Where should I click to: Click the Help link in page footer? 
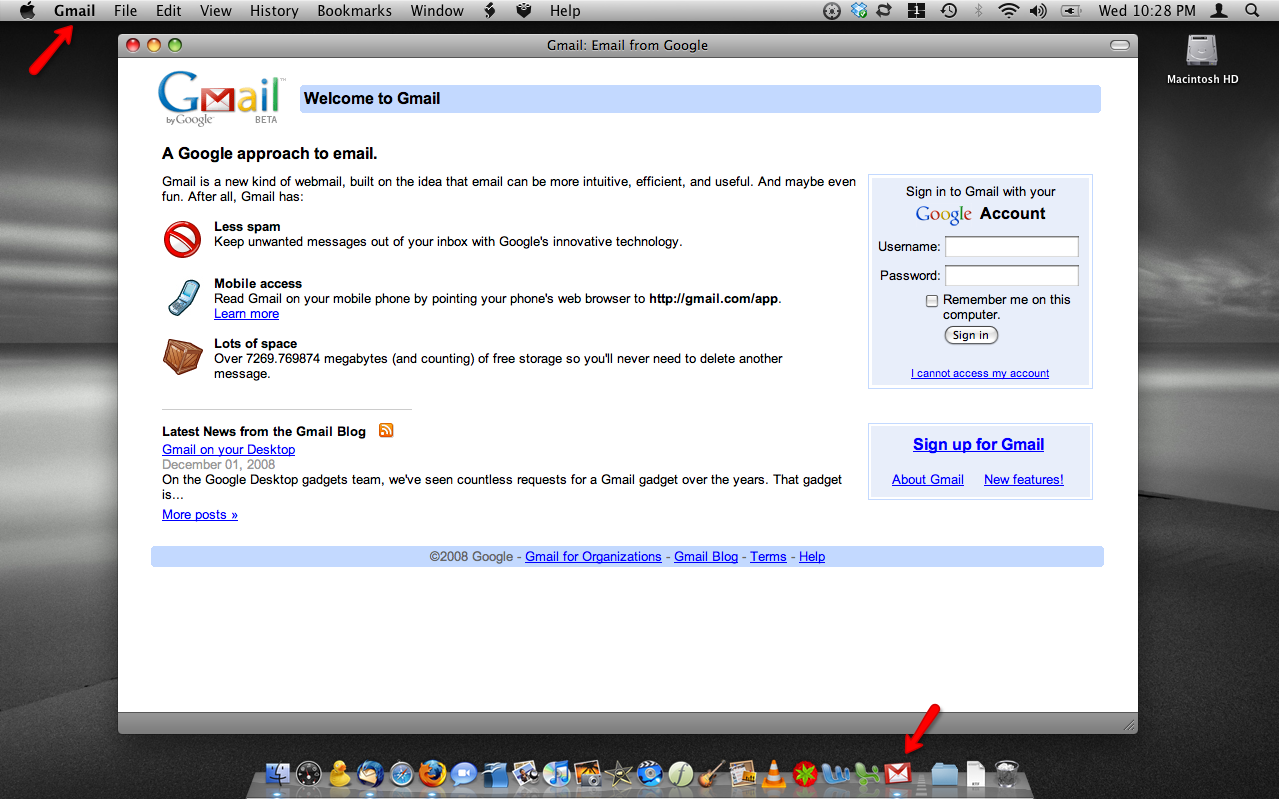coord(812,556)
